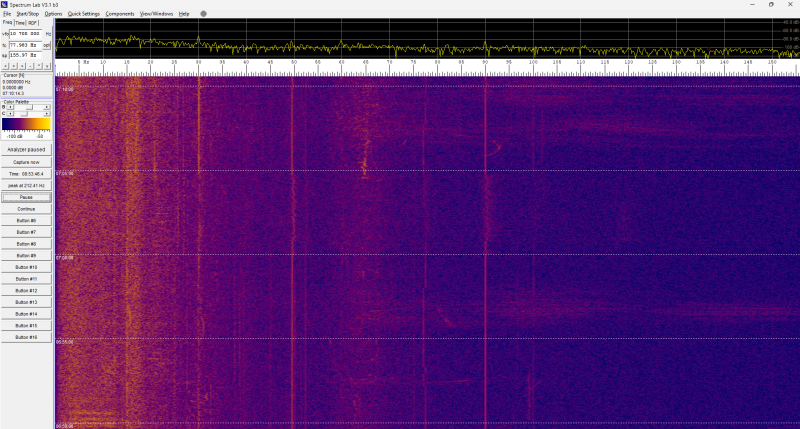The width and height of the screenshot is (800, 429).
Task: Click Button #13
Action: [26, 302]
